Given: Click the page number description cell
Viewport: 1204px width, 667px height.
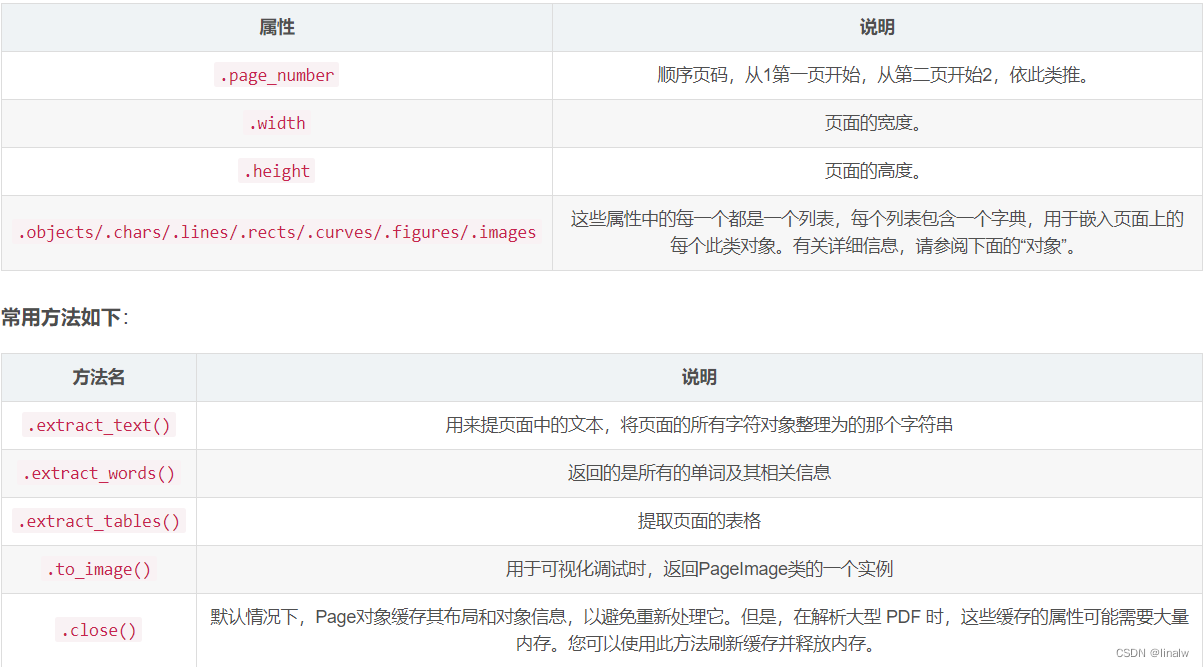Looking at the screenshot, I should (877, 74).
